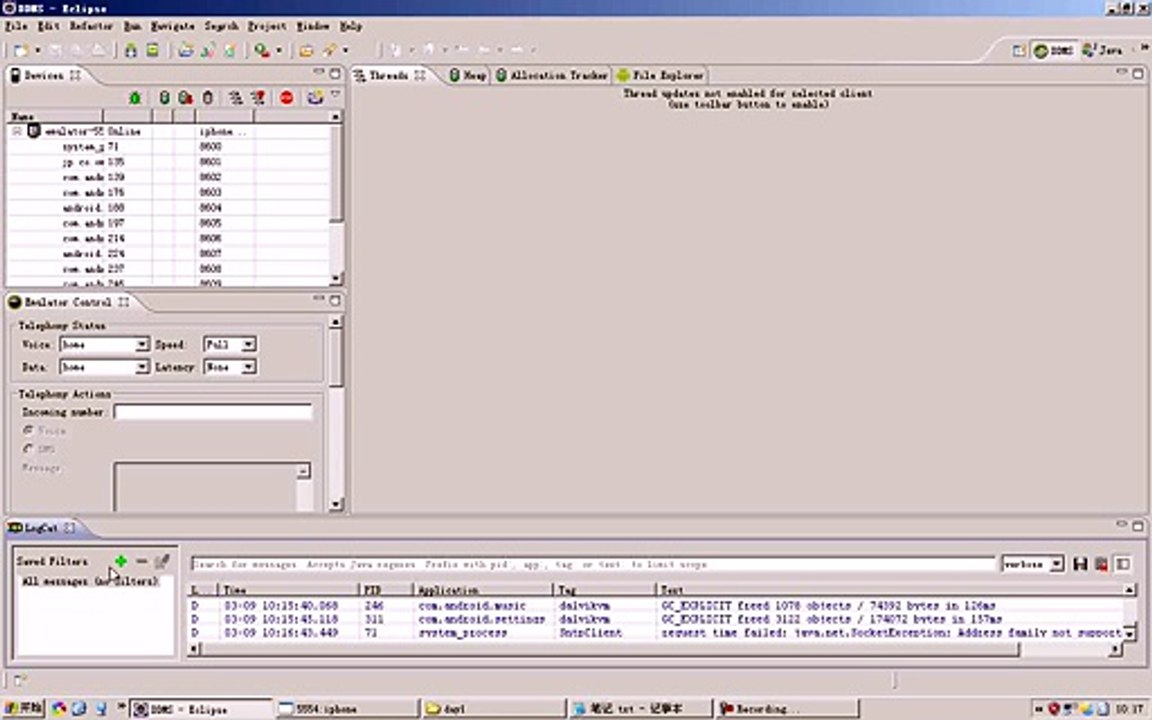Open the Refactor menu
The image size is (1152, 720).
pyautogui.click(x=91, y=26)
